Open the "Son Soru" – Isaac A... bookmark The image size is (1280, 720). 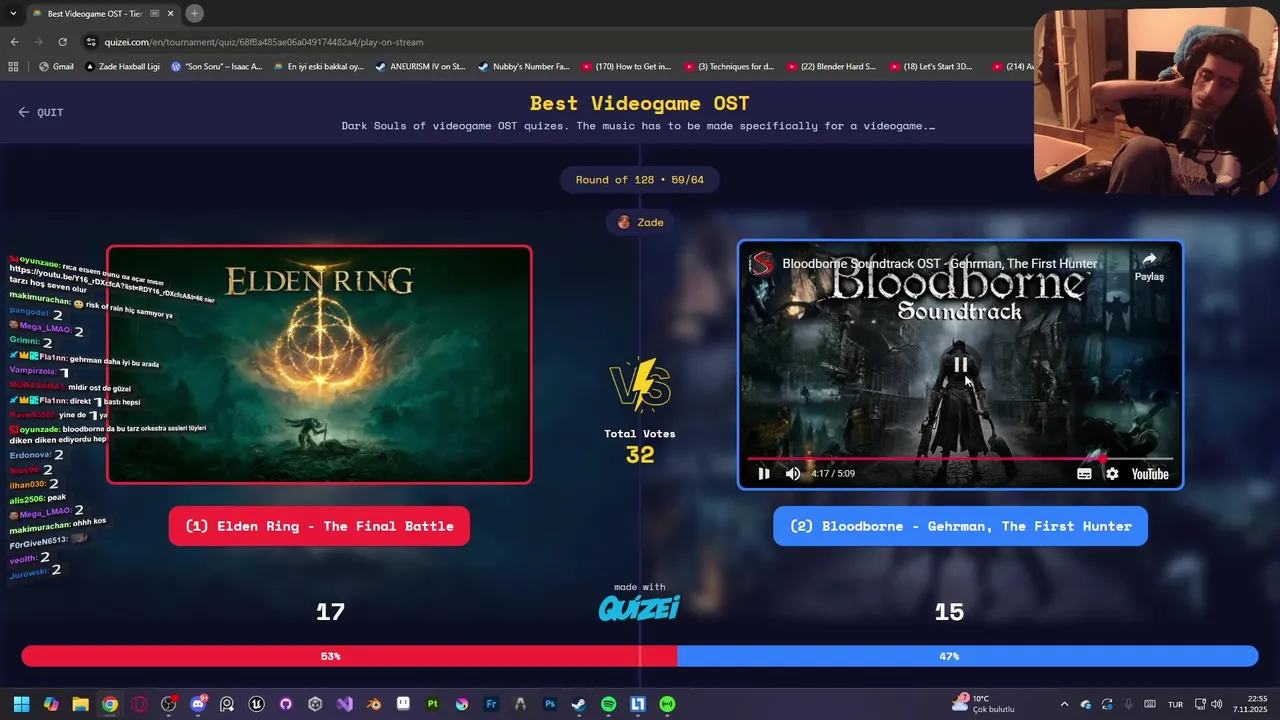click(x=216, y=67)
